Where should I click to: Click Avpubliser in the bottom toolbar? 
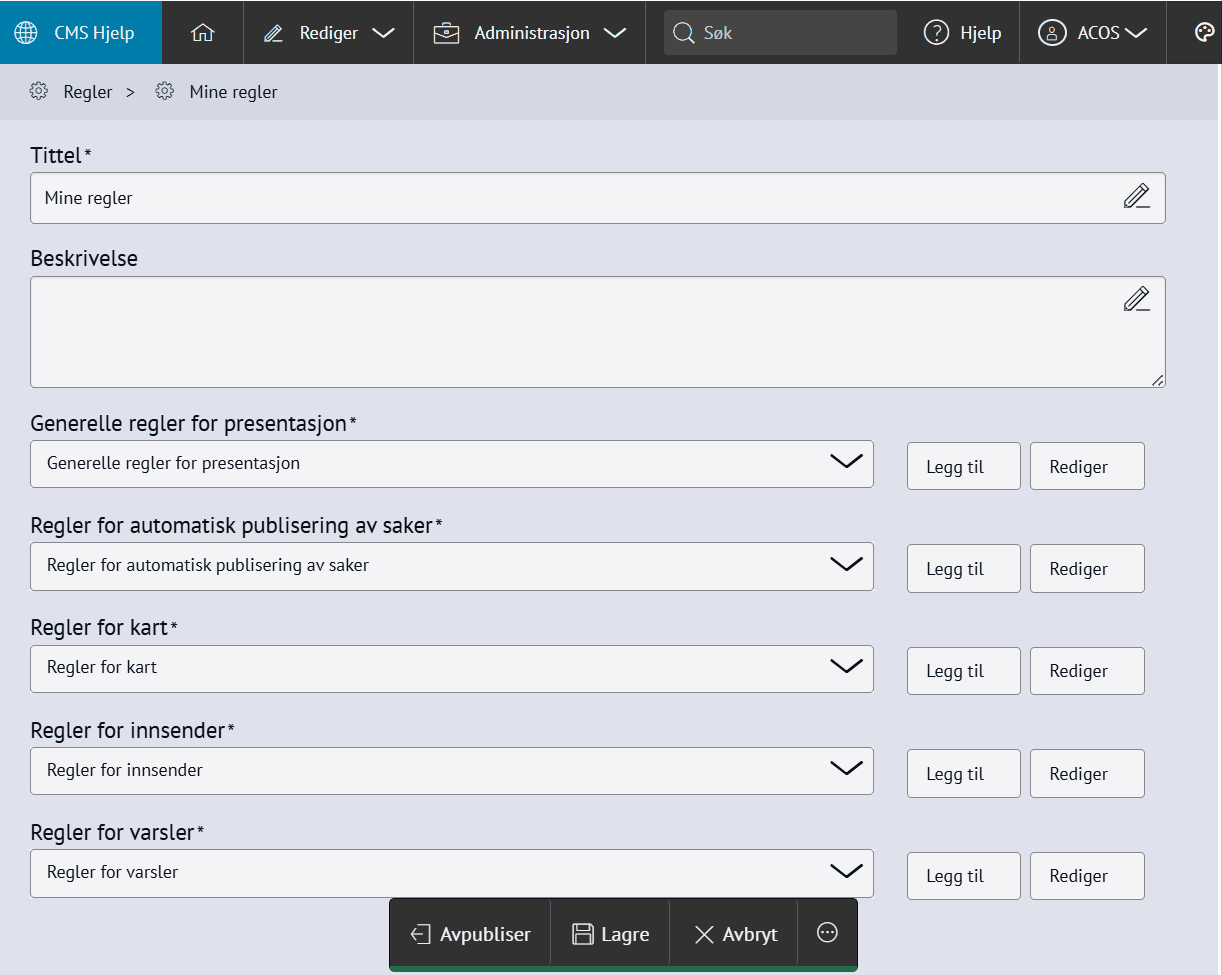point(471,934)
